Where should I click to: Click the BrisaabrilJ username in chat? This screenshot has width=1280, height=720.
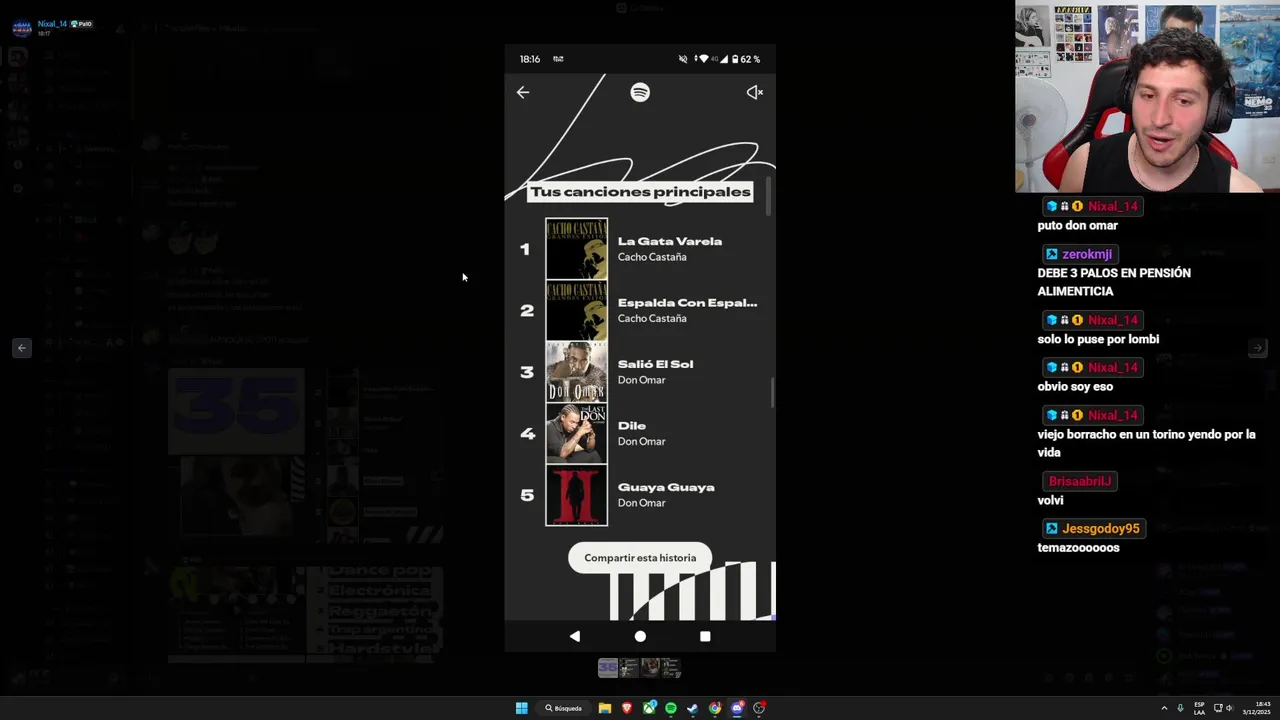tap(1080, 481)
